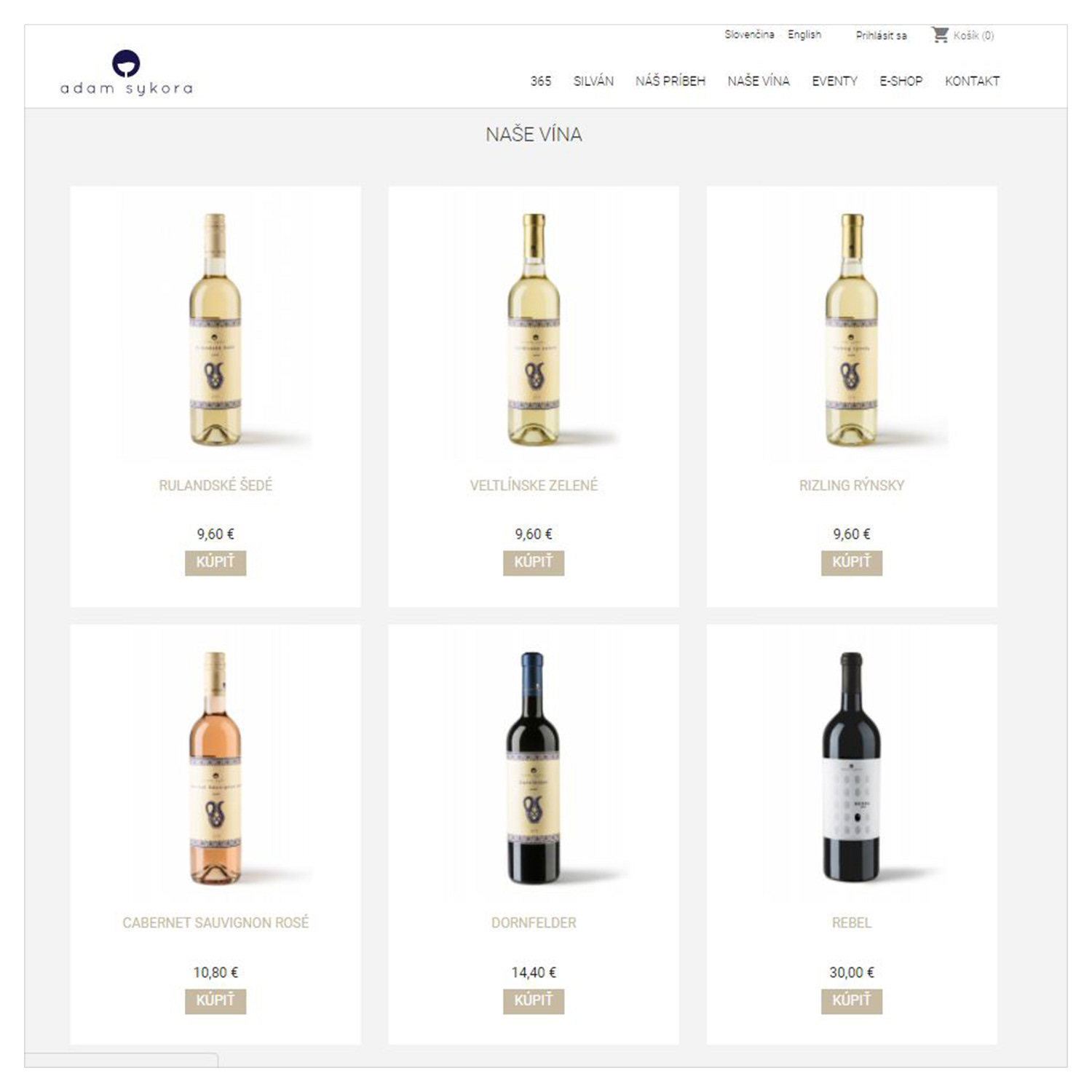Viewport: 1092px width, 1092px height.
Task: Open the Dornfelder bottle image
Action: coord(534,768)
